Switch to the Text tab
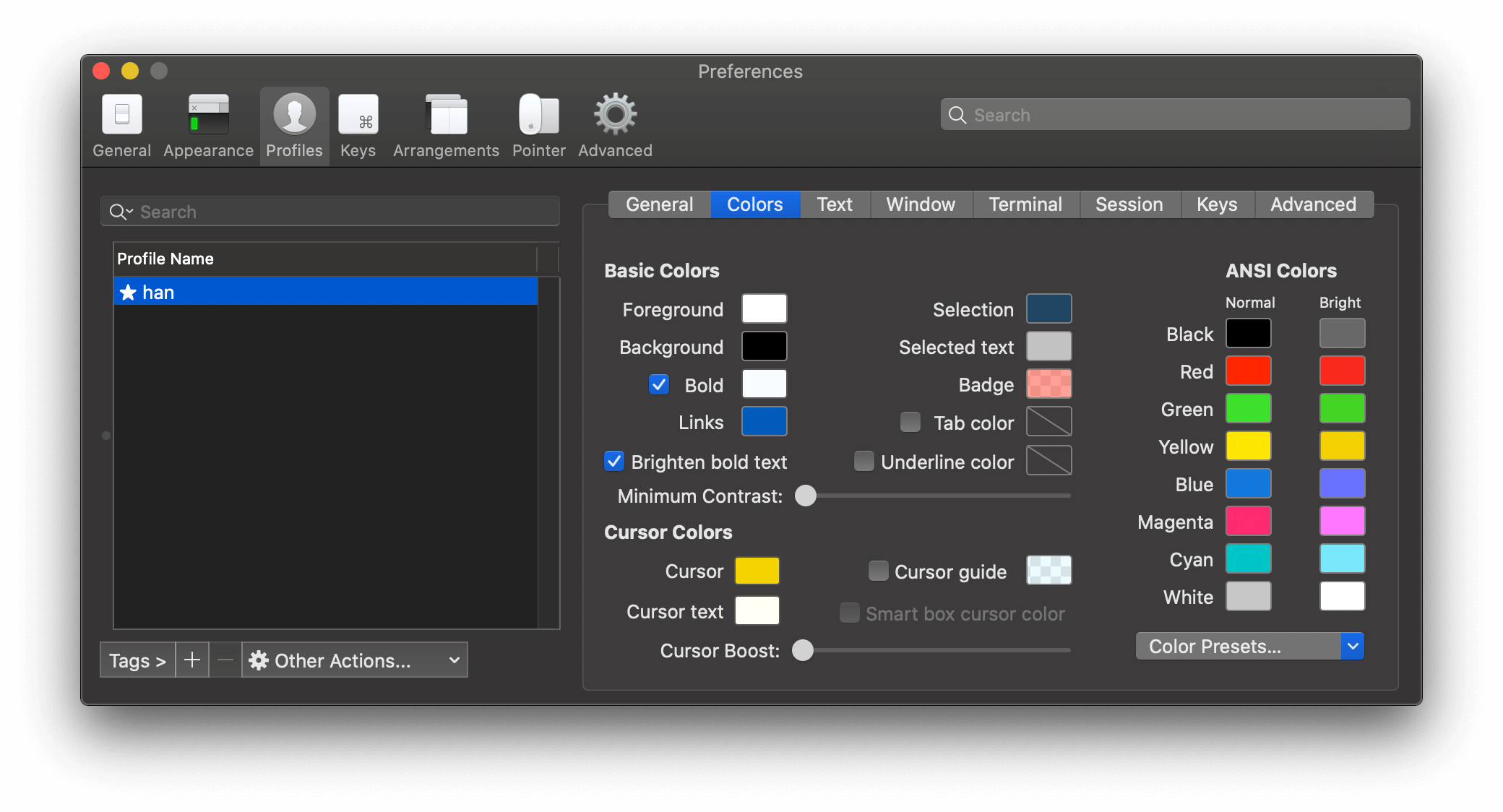 (x=834, y=205)
